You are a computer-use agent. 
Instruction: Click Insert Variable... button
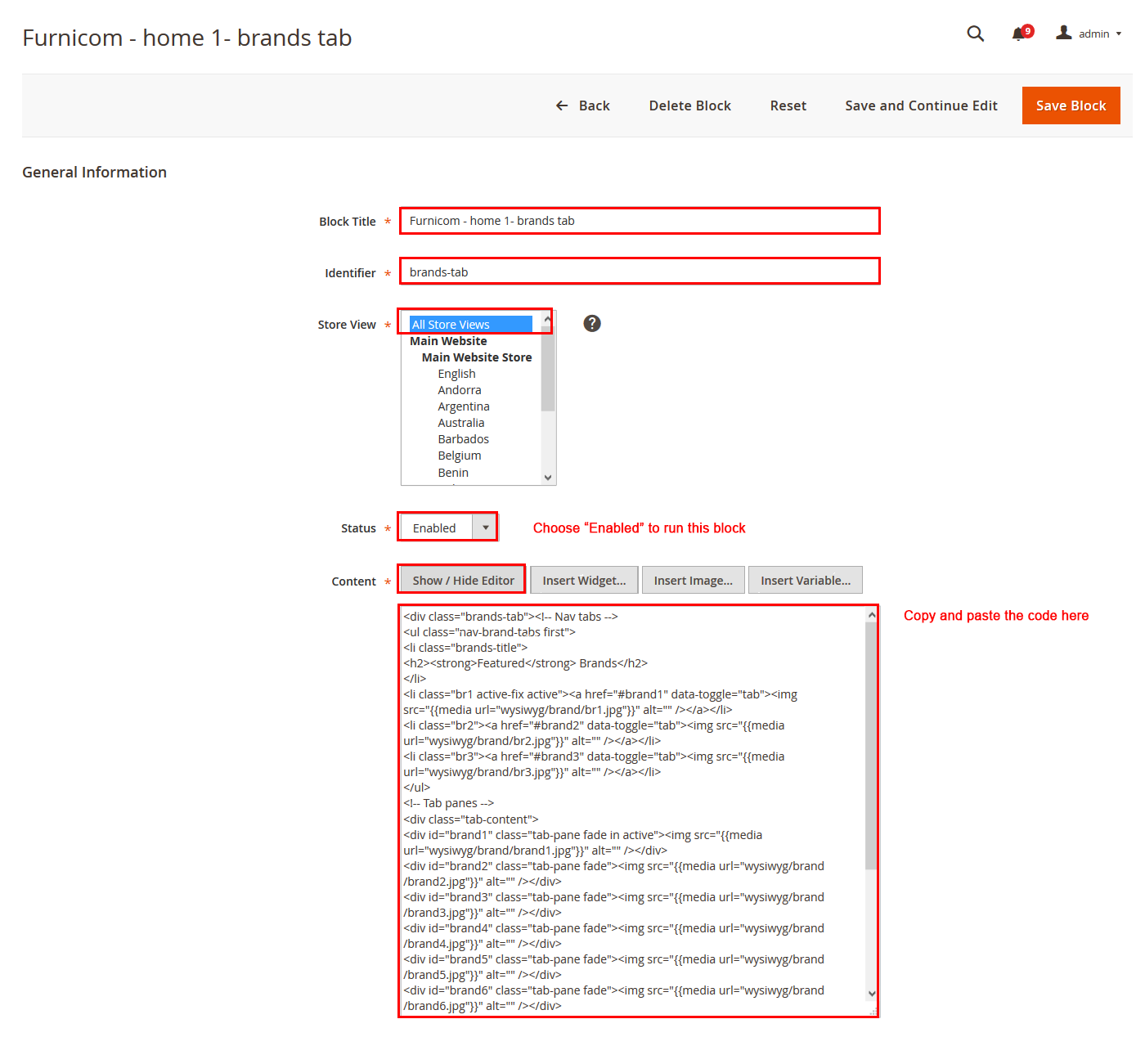(x=806, y=581)
